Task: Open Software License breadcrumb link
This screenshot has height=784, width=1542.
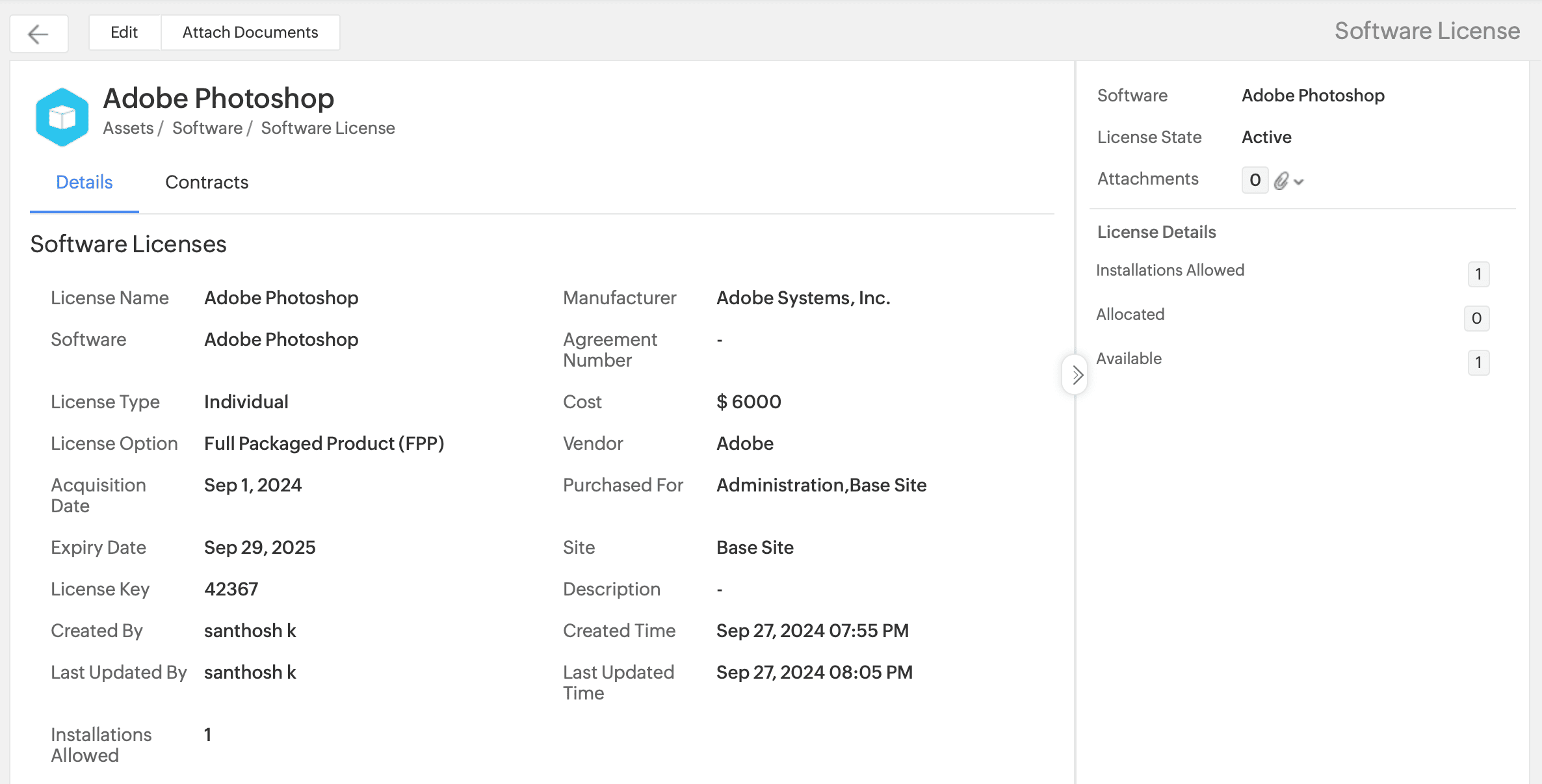Action: click(x=328, y=128)
